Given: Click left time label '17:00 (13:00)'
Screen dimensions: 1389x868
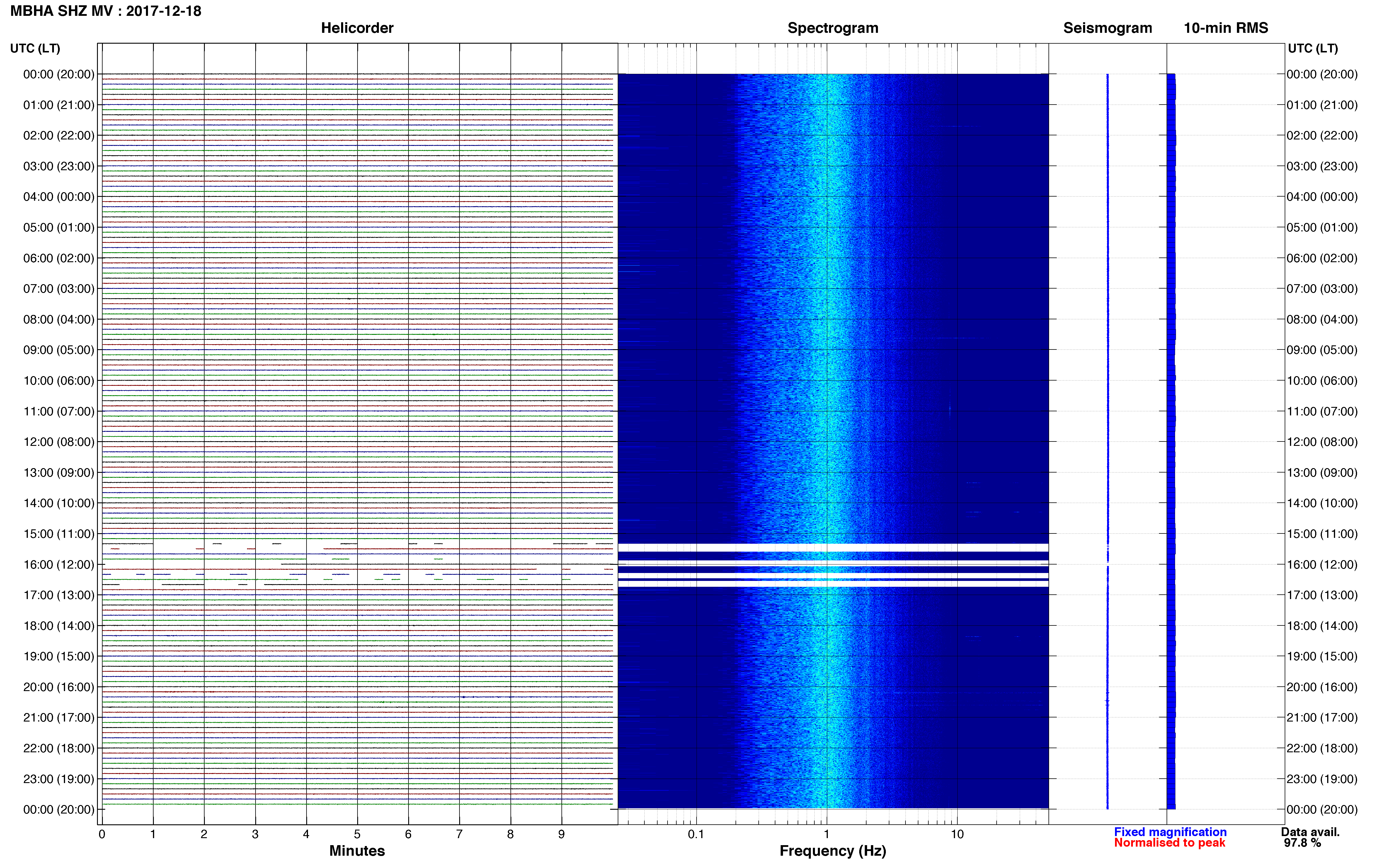Looking at the screenshot, I should click(59, 595).
